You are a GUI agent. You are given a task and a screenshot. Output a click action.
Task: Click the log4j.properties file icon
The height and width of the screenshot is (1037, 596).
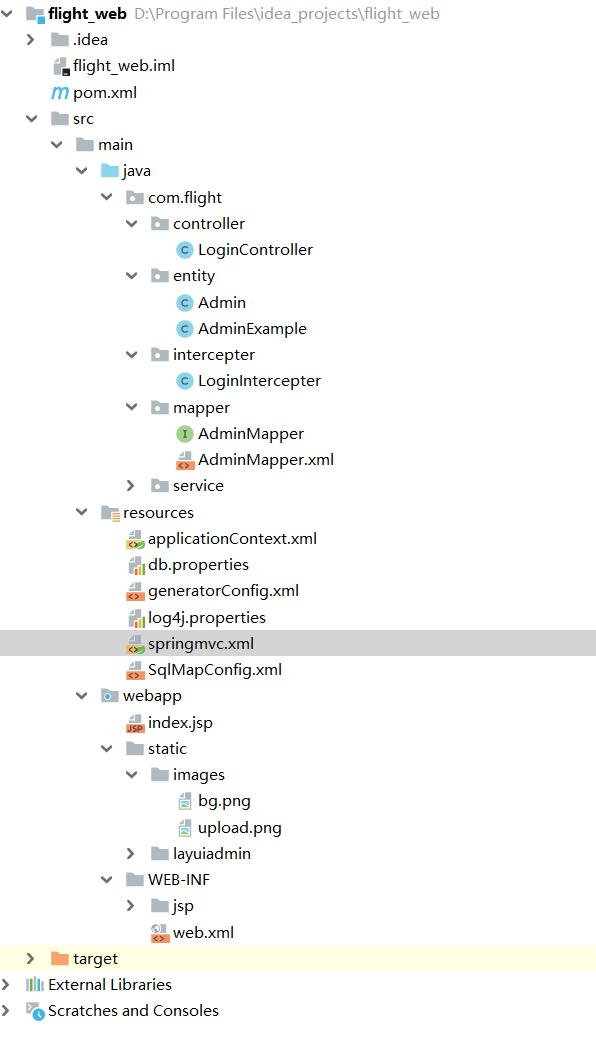click(136, 618)
